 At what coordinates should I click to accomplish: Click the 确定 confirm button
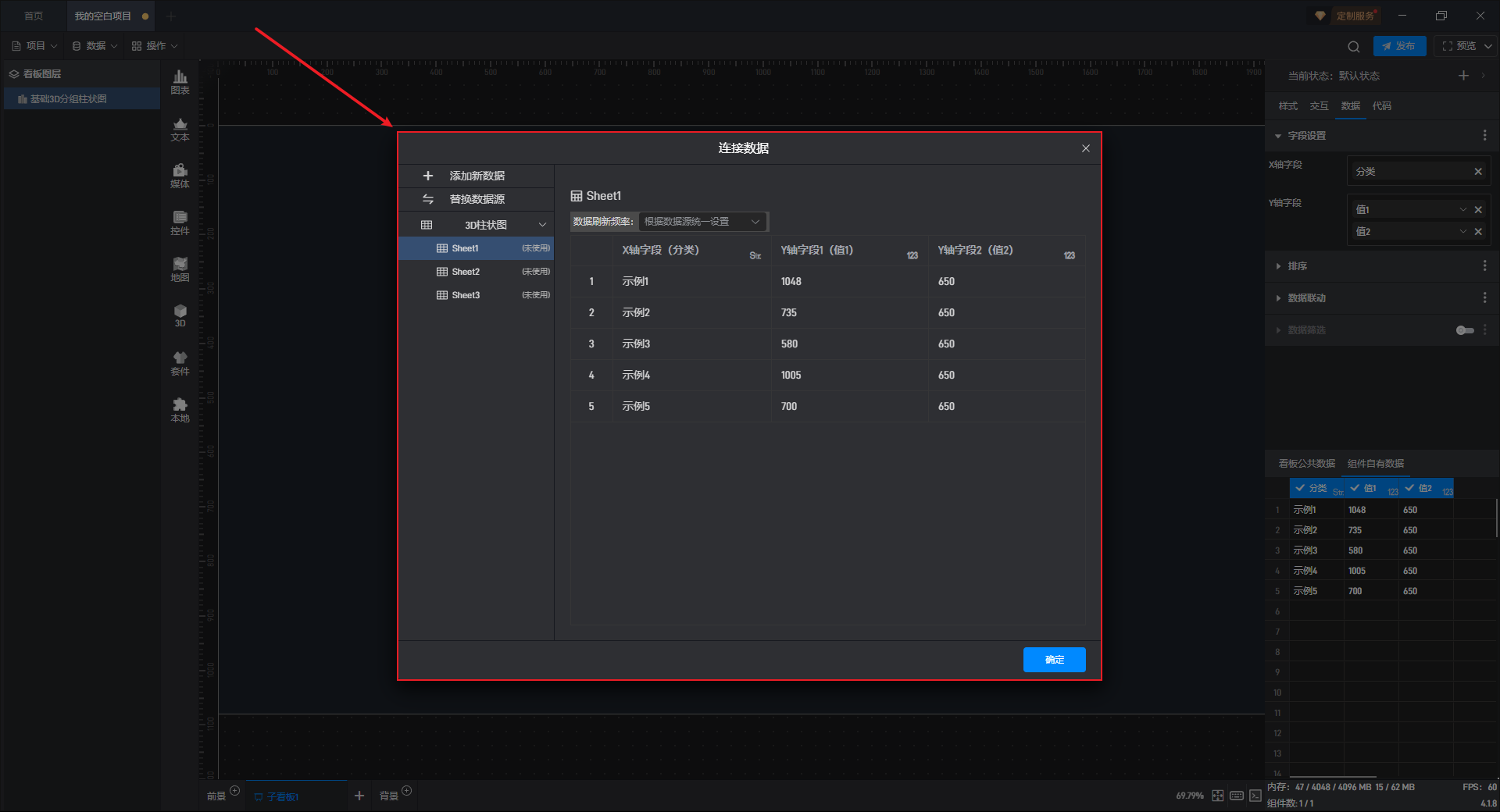click(1054, 660)
